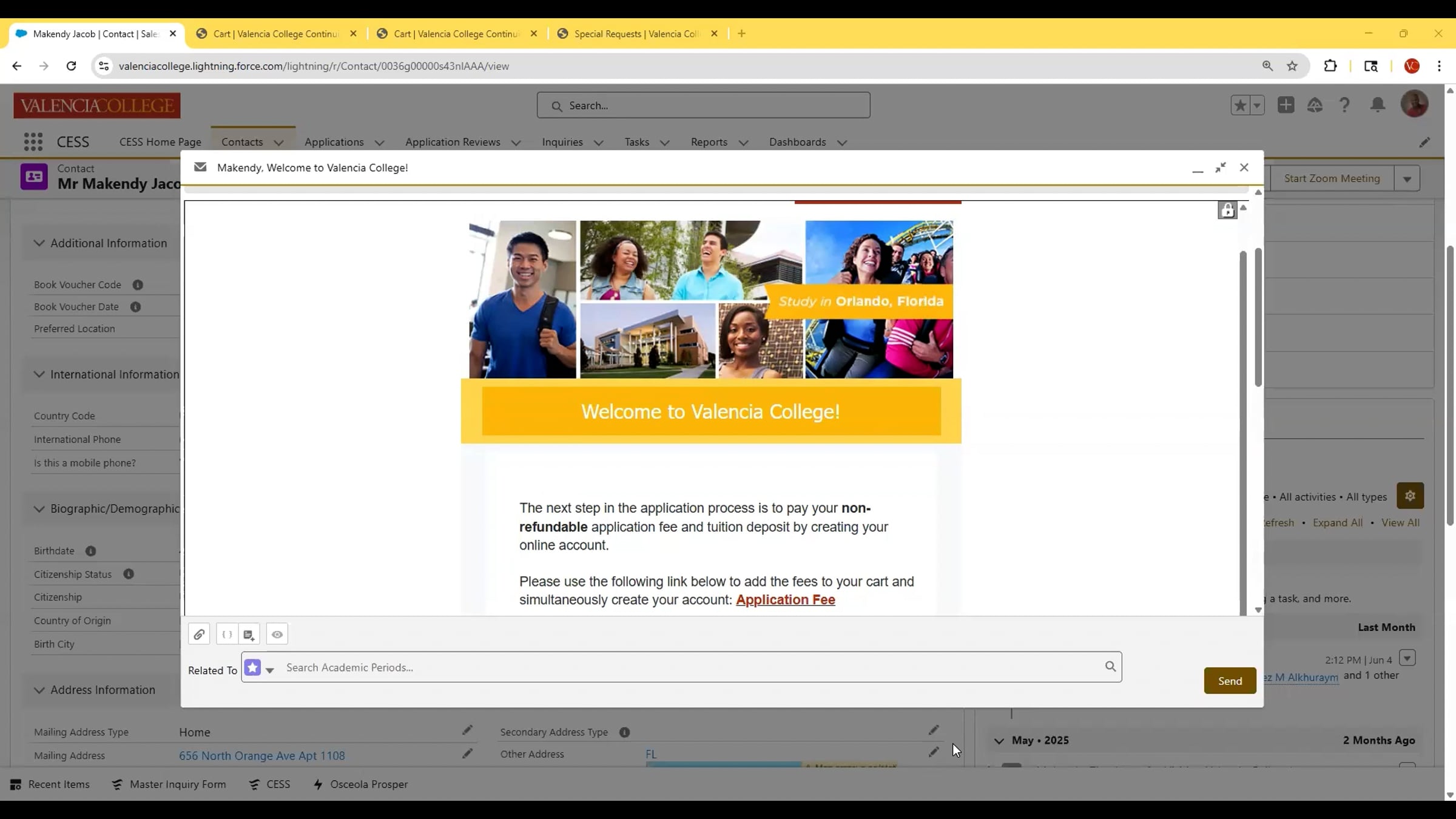This screenshot has width=1456, height=819.
Task: Open the Related To object type dropdown
Action: point(269,670)
